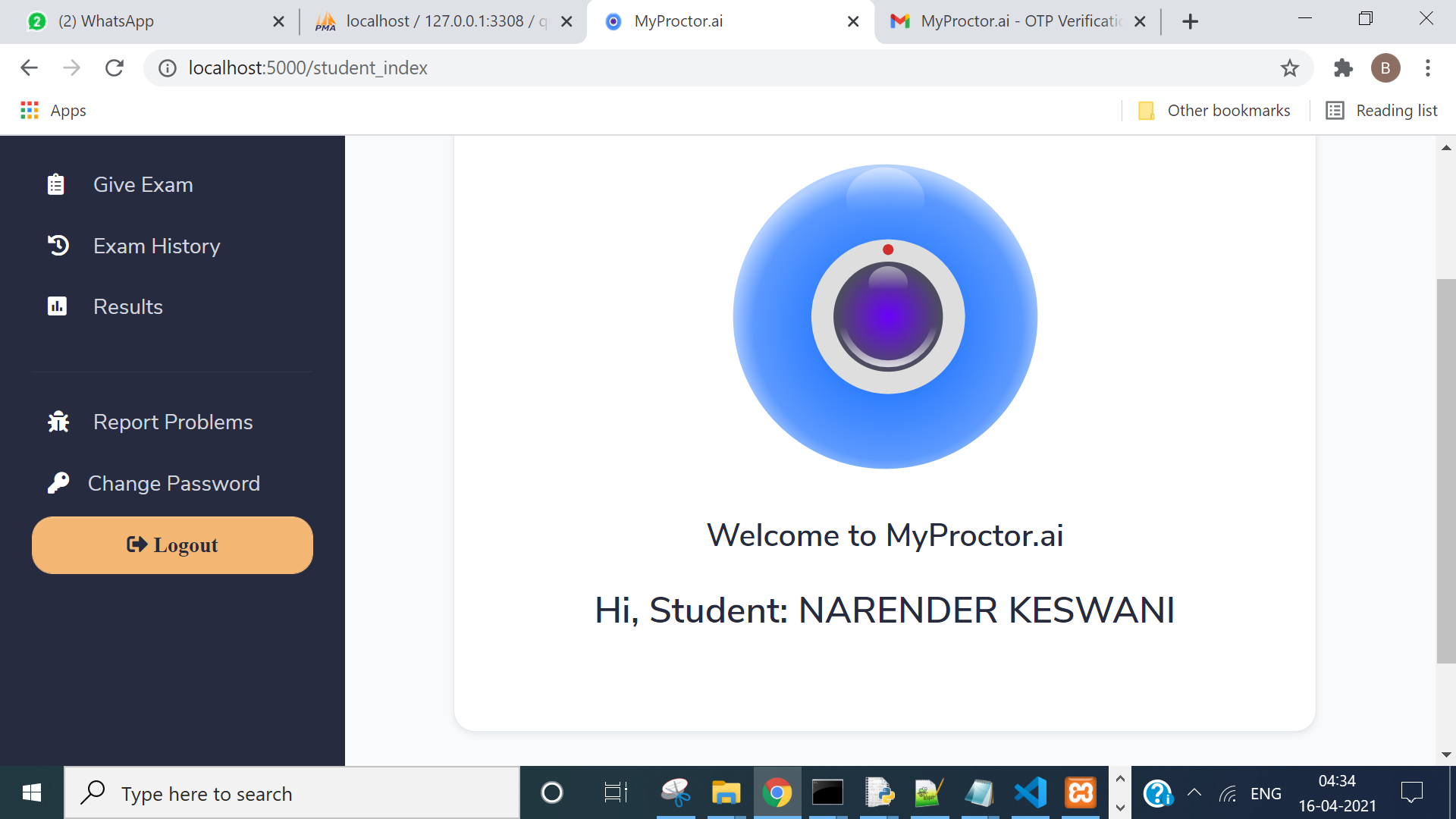Viewport: 1456px width, 819px height.
Task: Click the browser Back arrow
Action: pyautogui.click(x=29, y=67)
